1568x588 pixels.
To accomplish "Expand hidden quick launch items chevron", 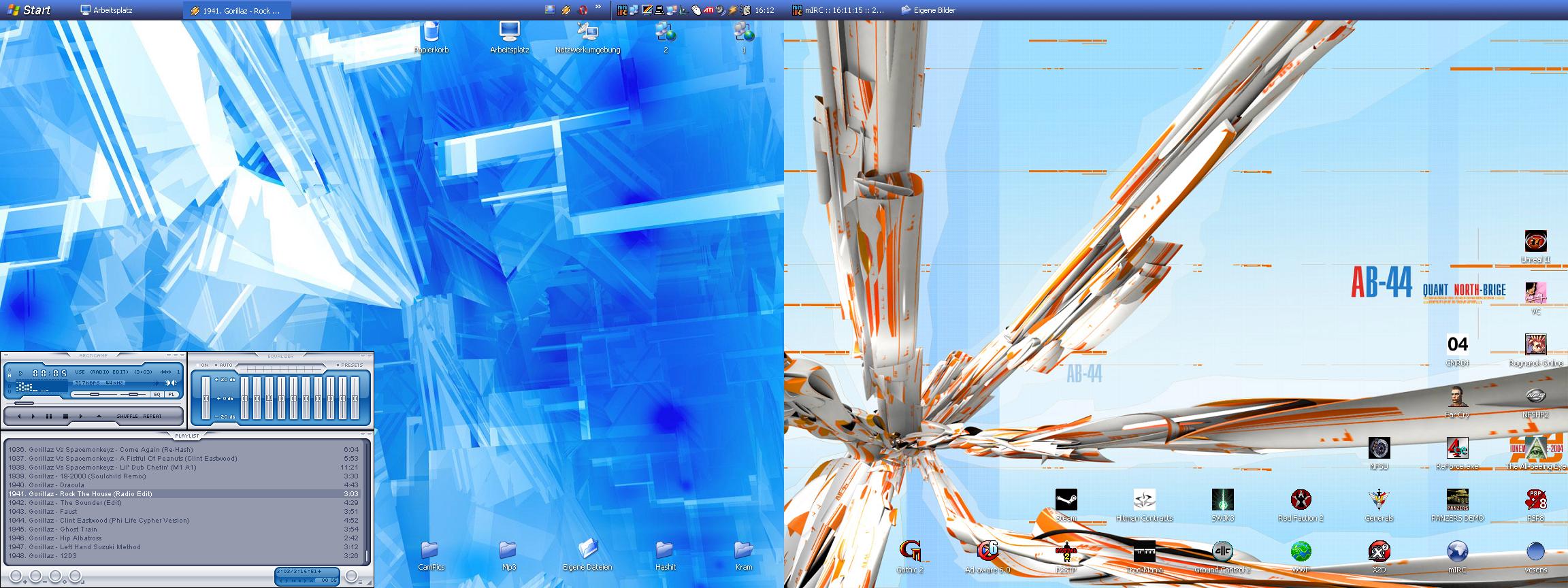I will coord(598,7).
